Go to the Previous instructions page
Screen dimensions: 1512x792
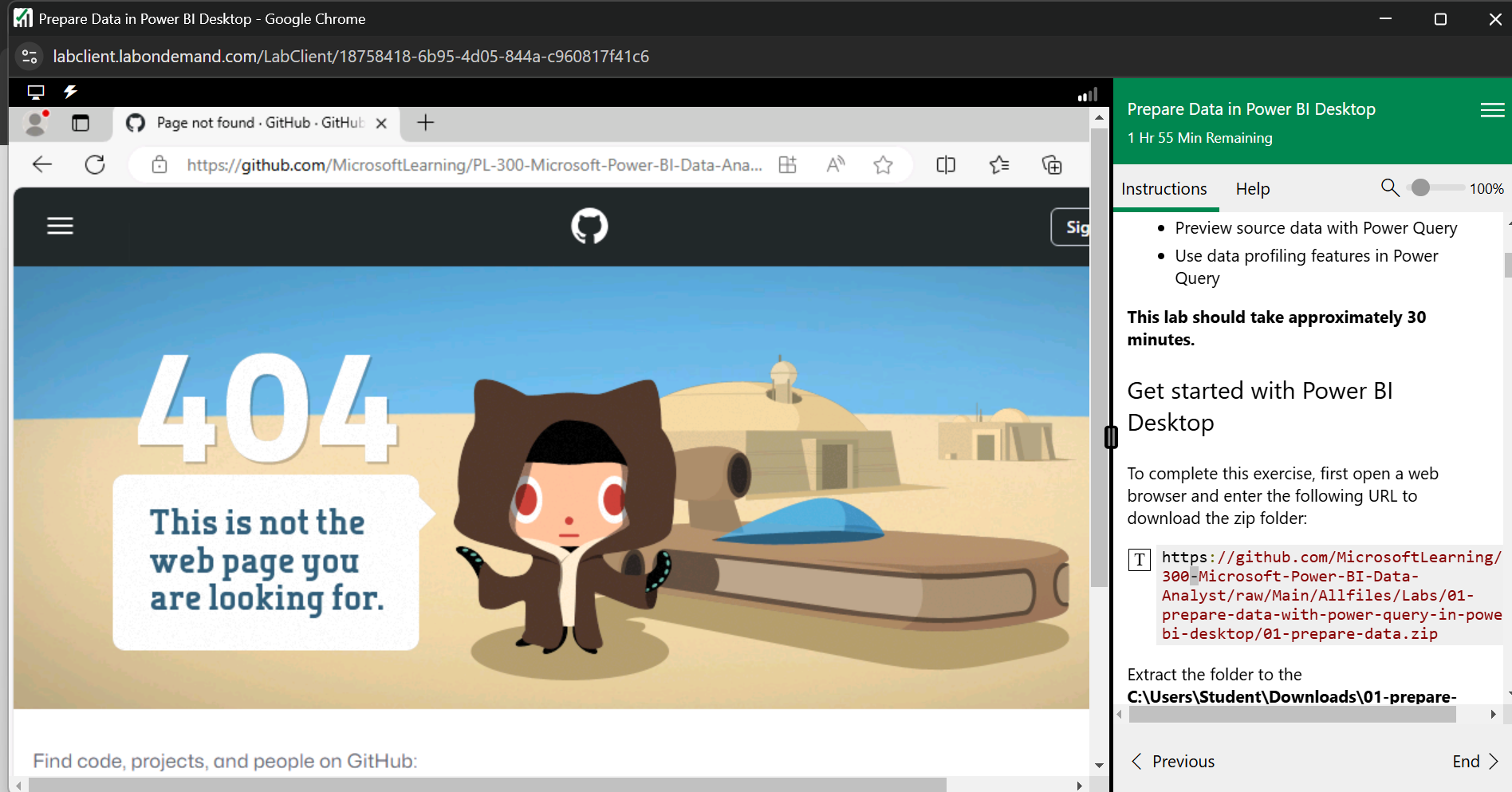(x=1173, y=762)
